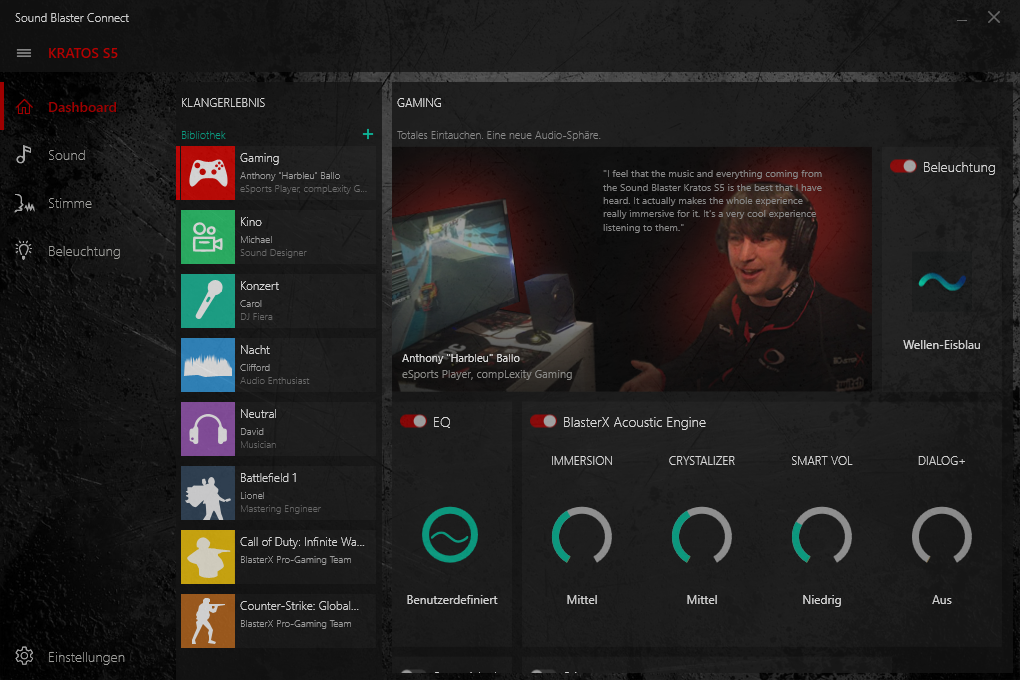Click the Niedrig value under SMART VOL
The image size is (1020, 680).
click(822, 599)
